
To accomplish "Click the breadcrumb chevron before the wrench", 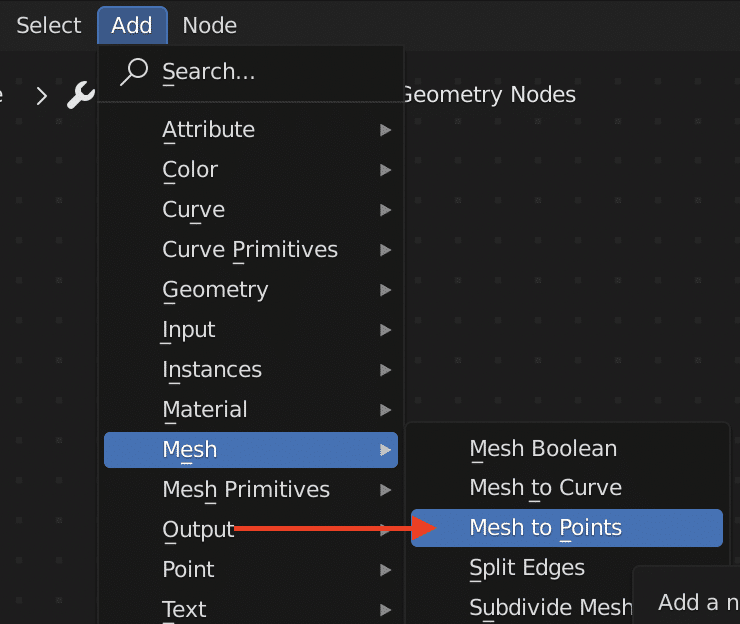I will pyautogui.click(x=42, y=96).
